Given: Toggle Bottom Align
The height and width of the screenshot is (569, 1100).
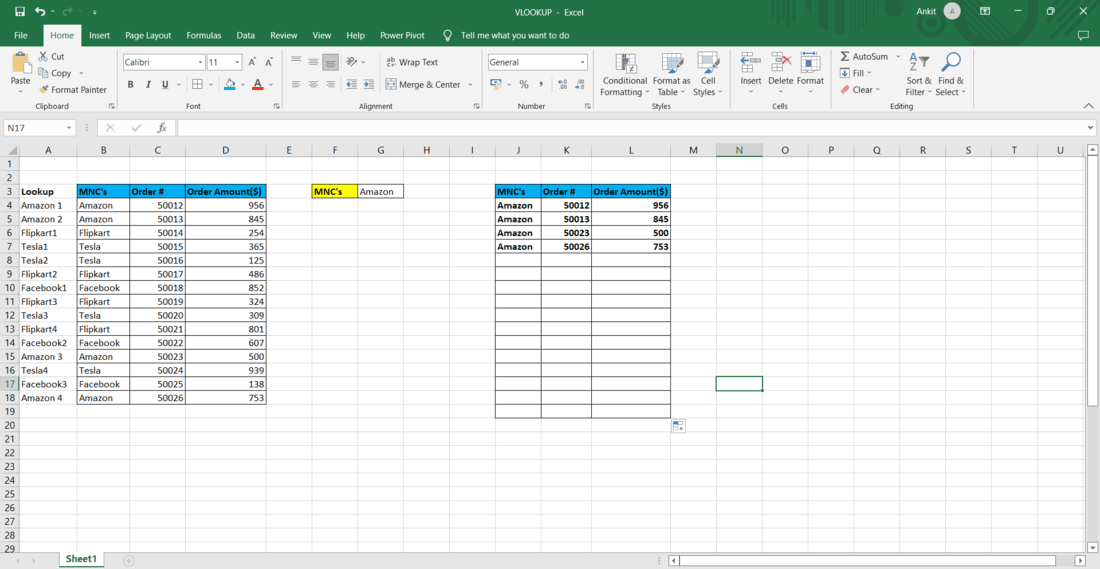Looking at the screenshot, I should (x=330, y=62).
